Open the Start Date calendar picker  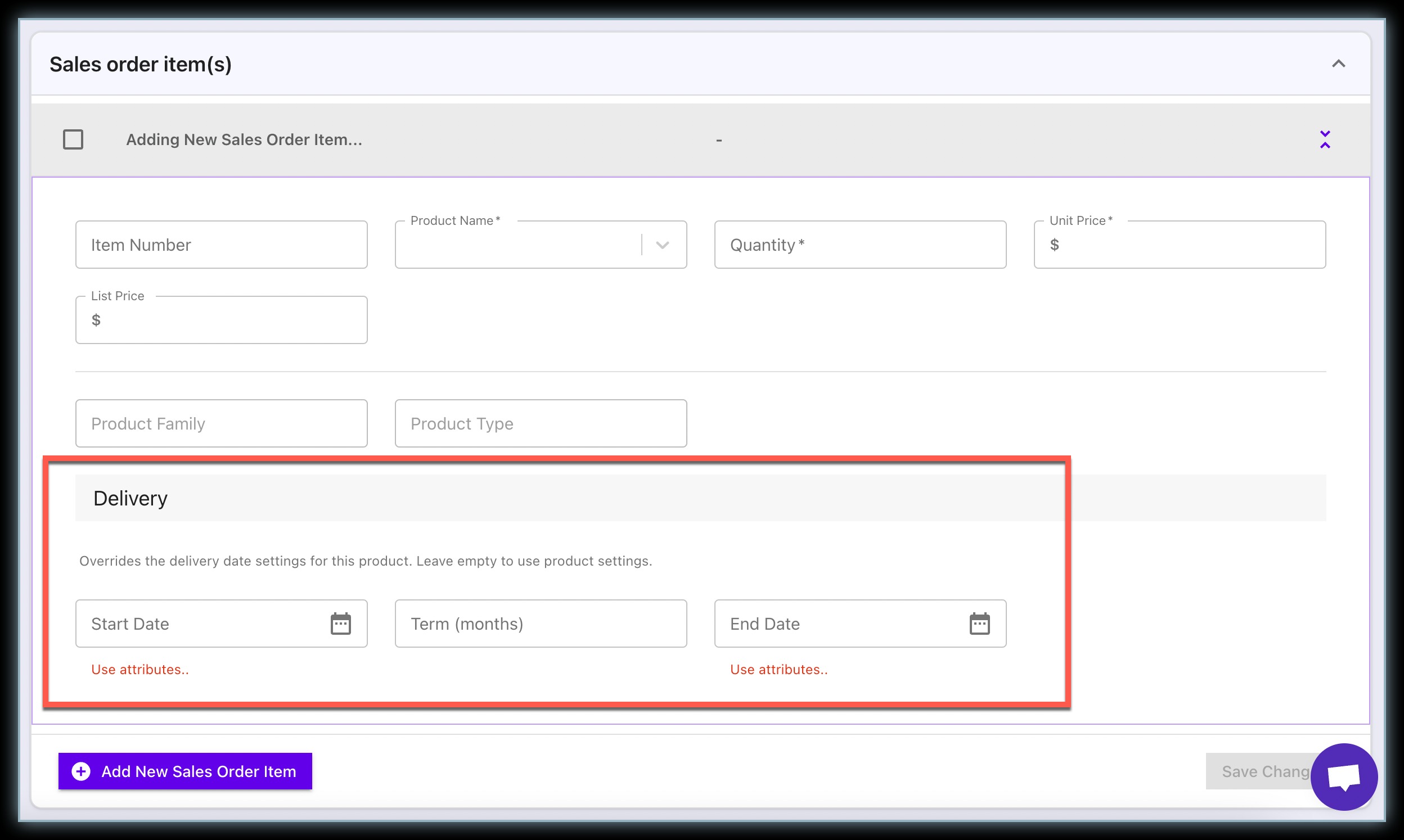[x=341, y=624]
